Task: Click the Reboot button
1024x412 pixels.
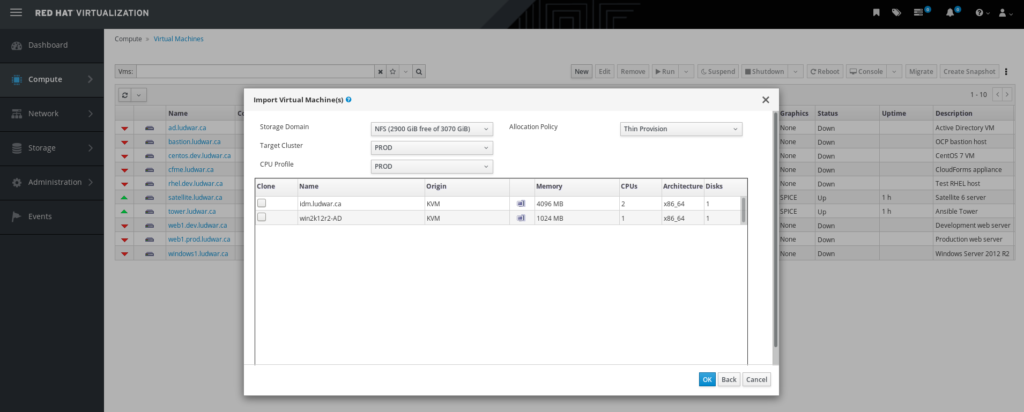Action: click(824, 72)
